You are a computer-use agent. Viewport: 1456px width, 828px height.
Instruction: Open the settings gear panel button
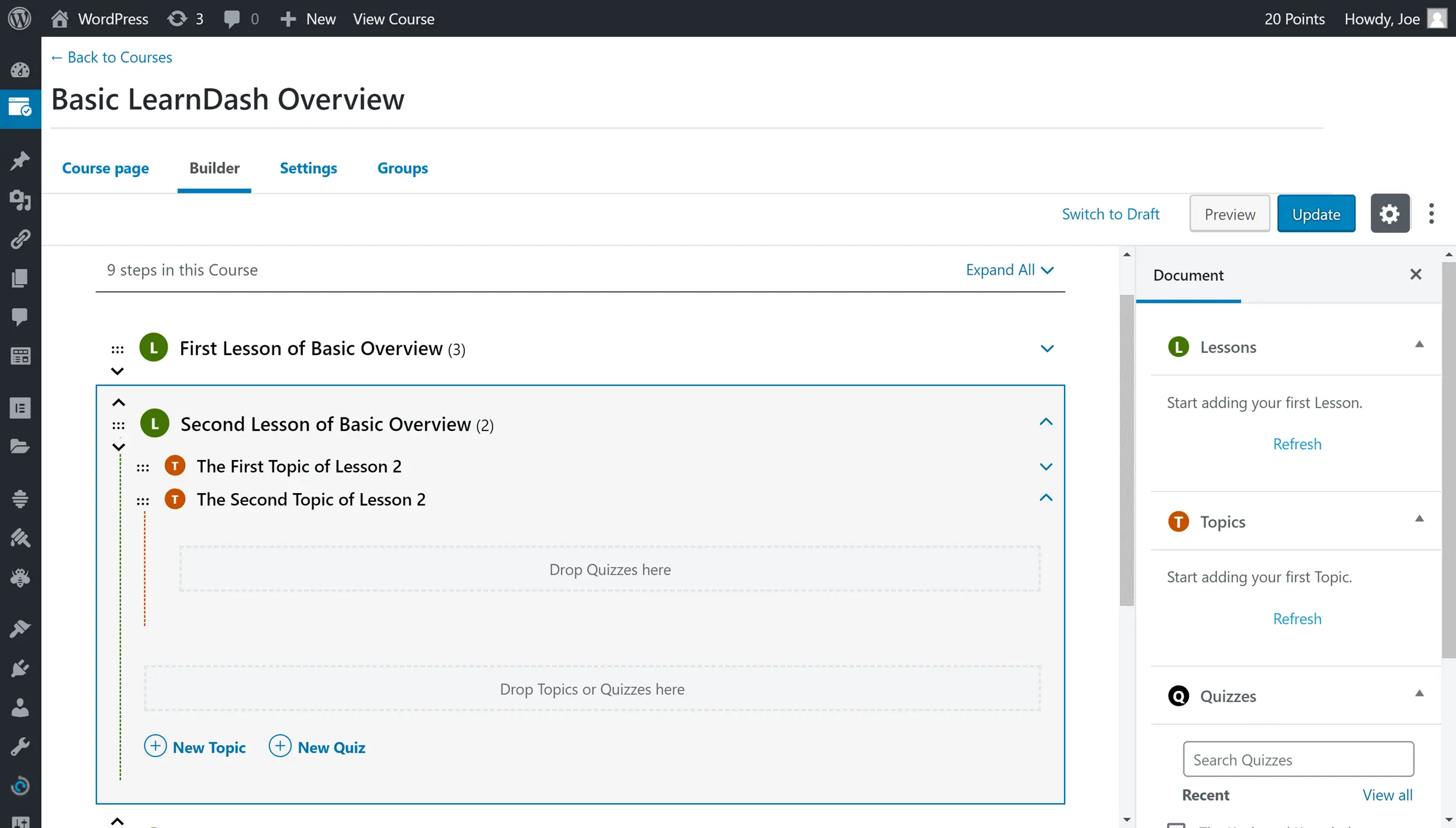(1390, 214)
